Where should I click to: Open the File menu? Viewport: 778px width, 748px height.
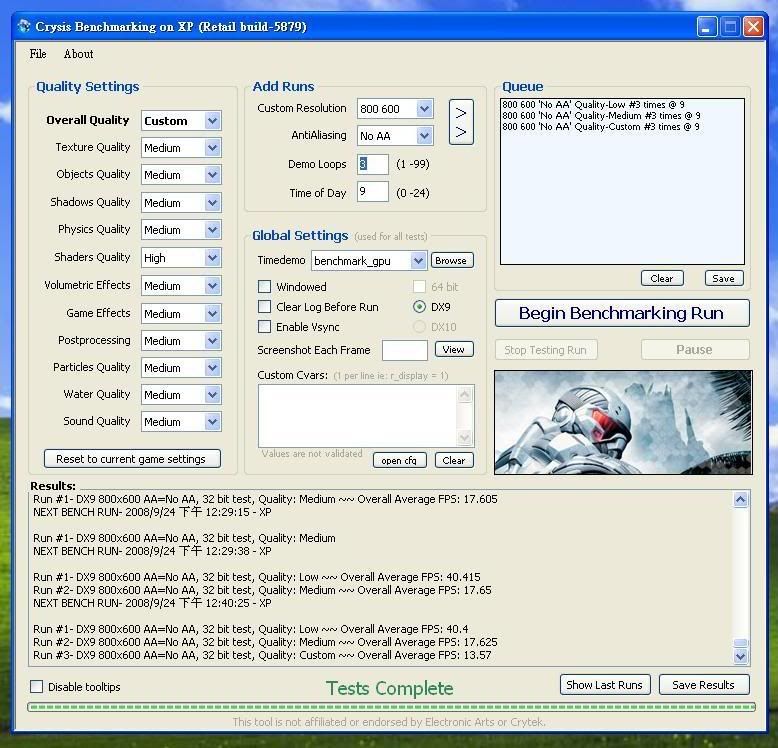(38, 54)
